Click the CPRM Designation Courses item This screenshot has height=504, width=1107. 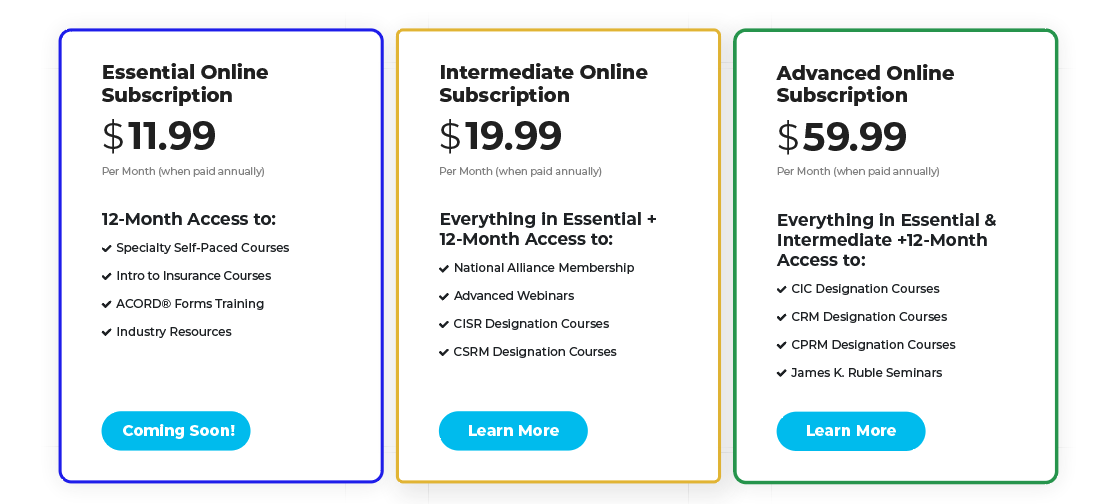[873, 345]
